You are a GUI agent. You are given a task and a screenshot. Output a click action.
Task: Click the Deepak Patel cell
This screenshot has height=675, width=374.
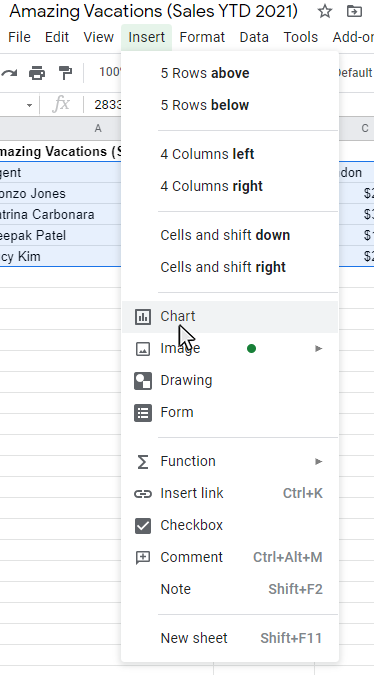coord(60,235)
